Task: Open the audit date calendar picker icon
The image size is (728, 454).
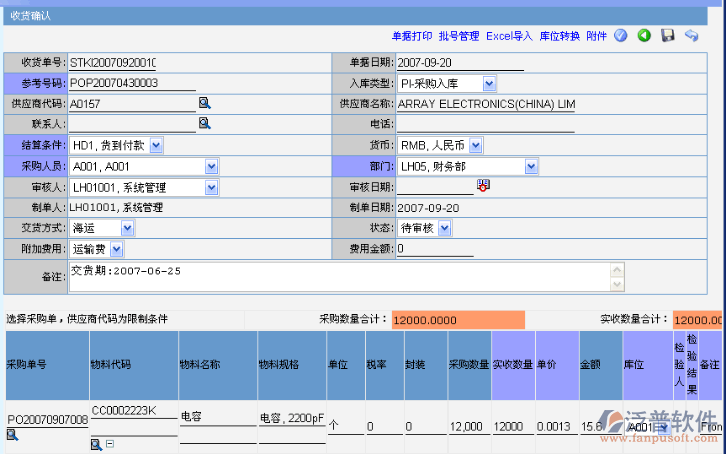Action: (x=484, y=186)
